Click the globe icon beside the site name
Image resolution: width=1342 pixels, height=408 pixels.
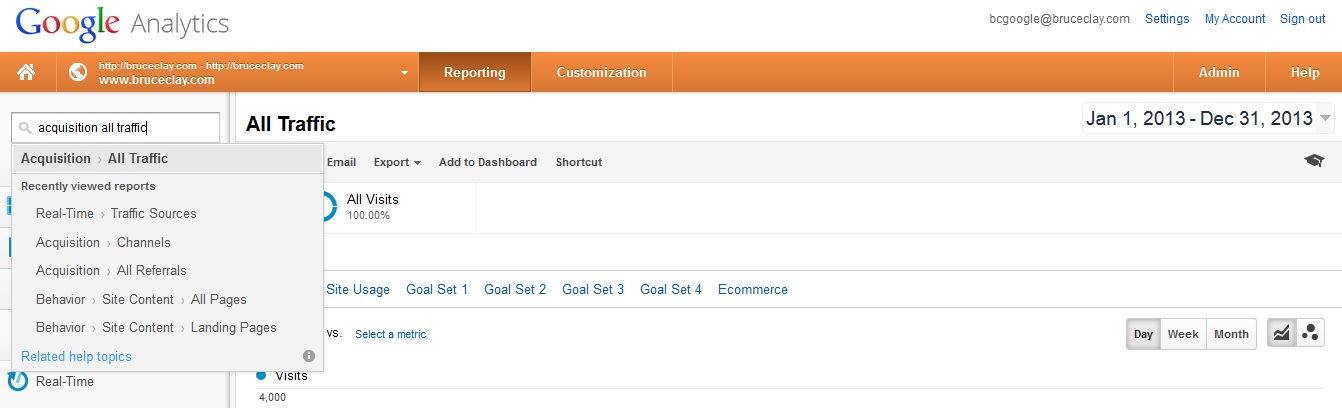[78, 72]
